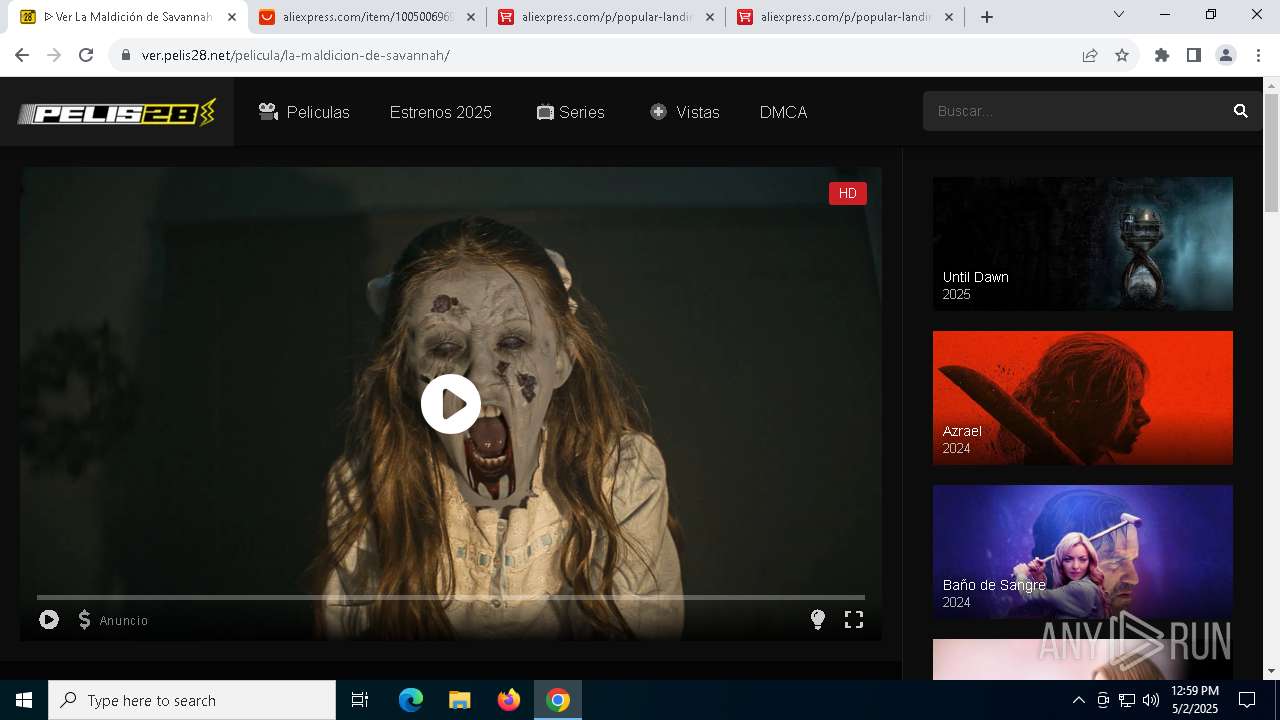This screenshot has height=720, width=1280.
Task: Click the address bar URL
Action: tap(295, 55)
